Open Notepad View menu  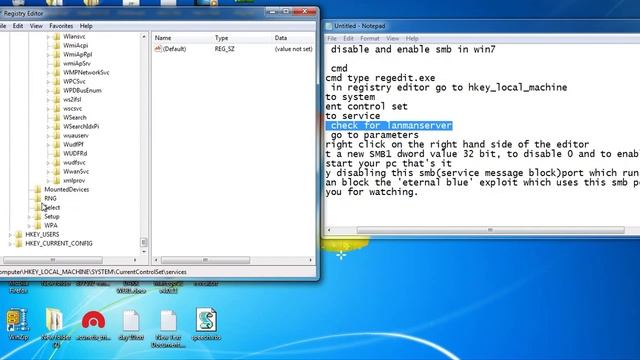point(393,38)
